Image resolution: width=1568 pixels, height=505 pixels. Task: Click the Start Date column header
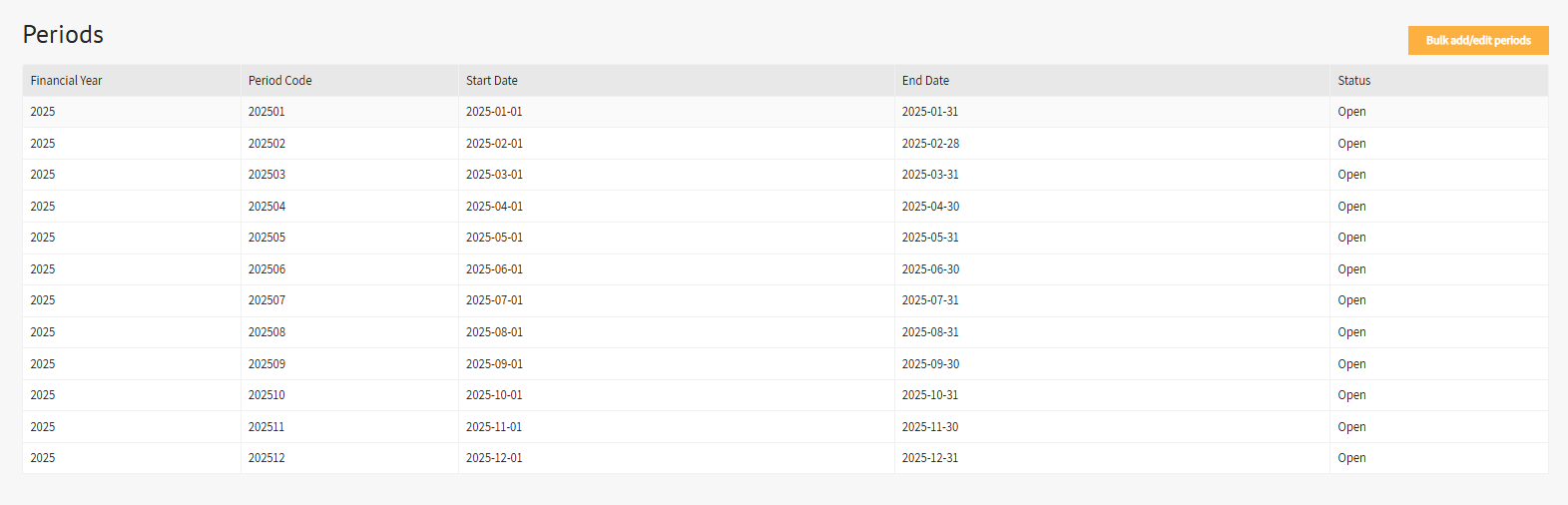pyautogui.click(x=491, y=81)
